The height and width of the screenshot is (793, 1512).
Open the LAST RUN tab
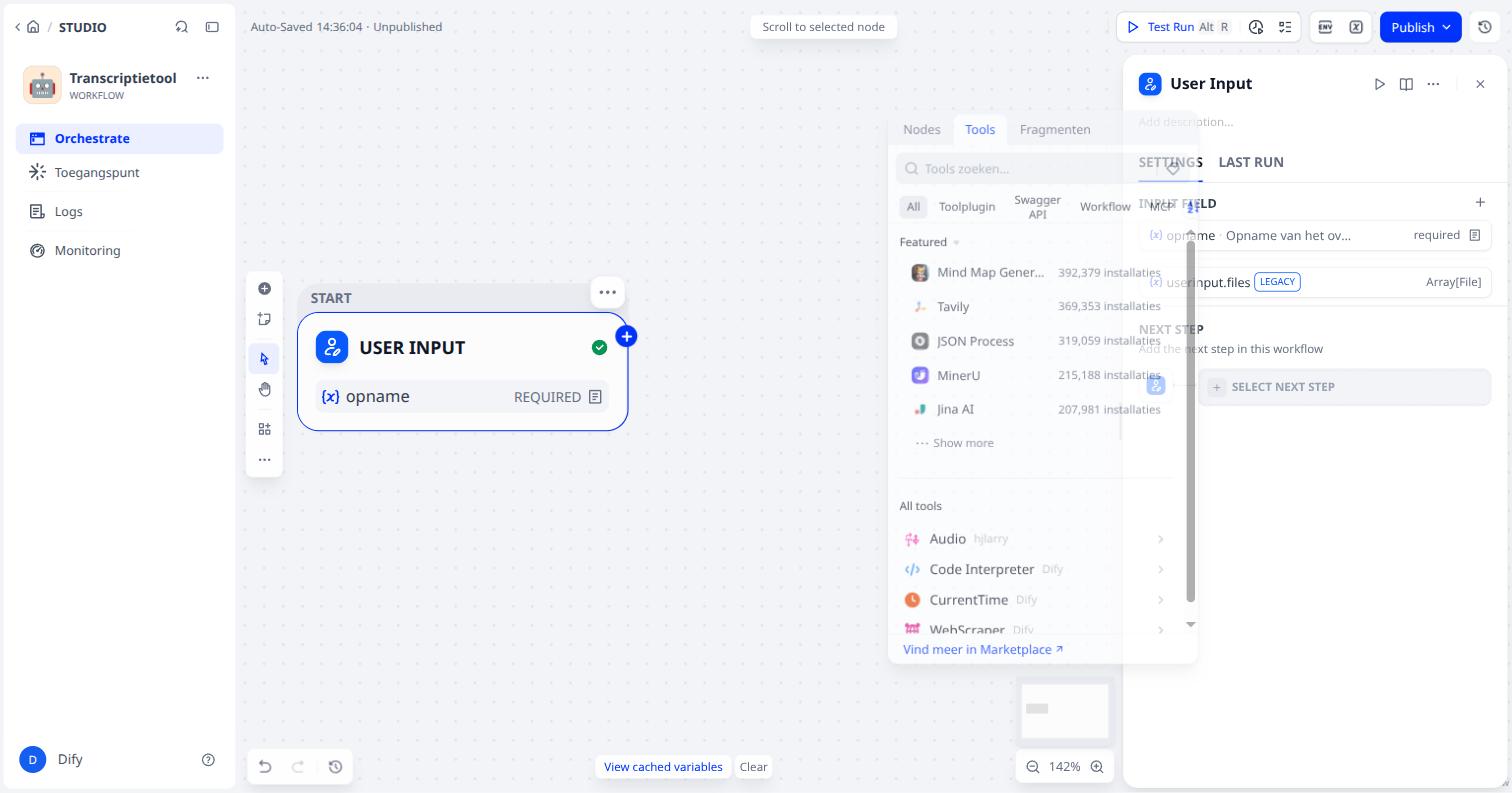click(x=1251, y=162)
